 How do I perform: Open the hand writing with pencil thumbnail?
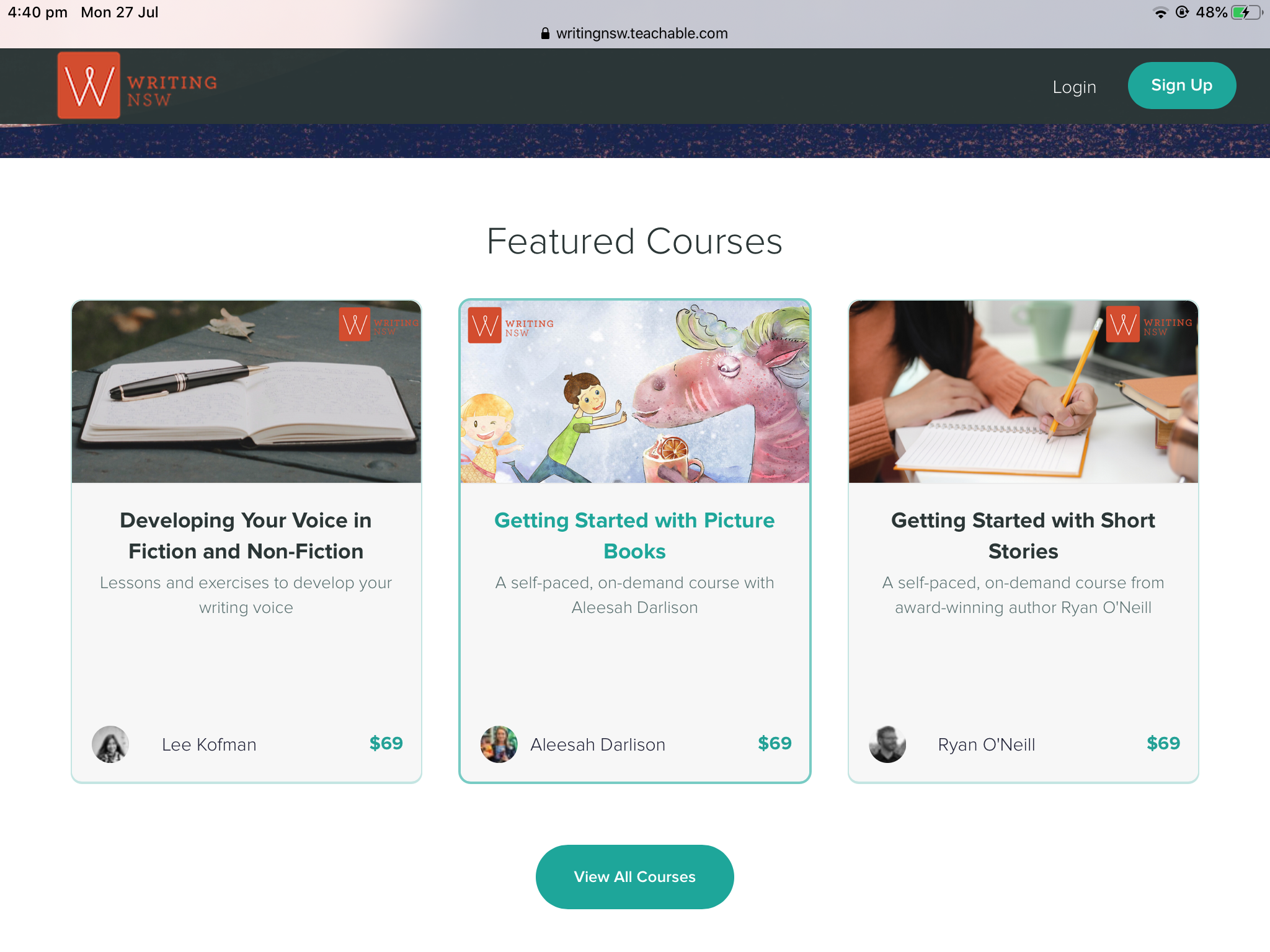pos(1023,392)
